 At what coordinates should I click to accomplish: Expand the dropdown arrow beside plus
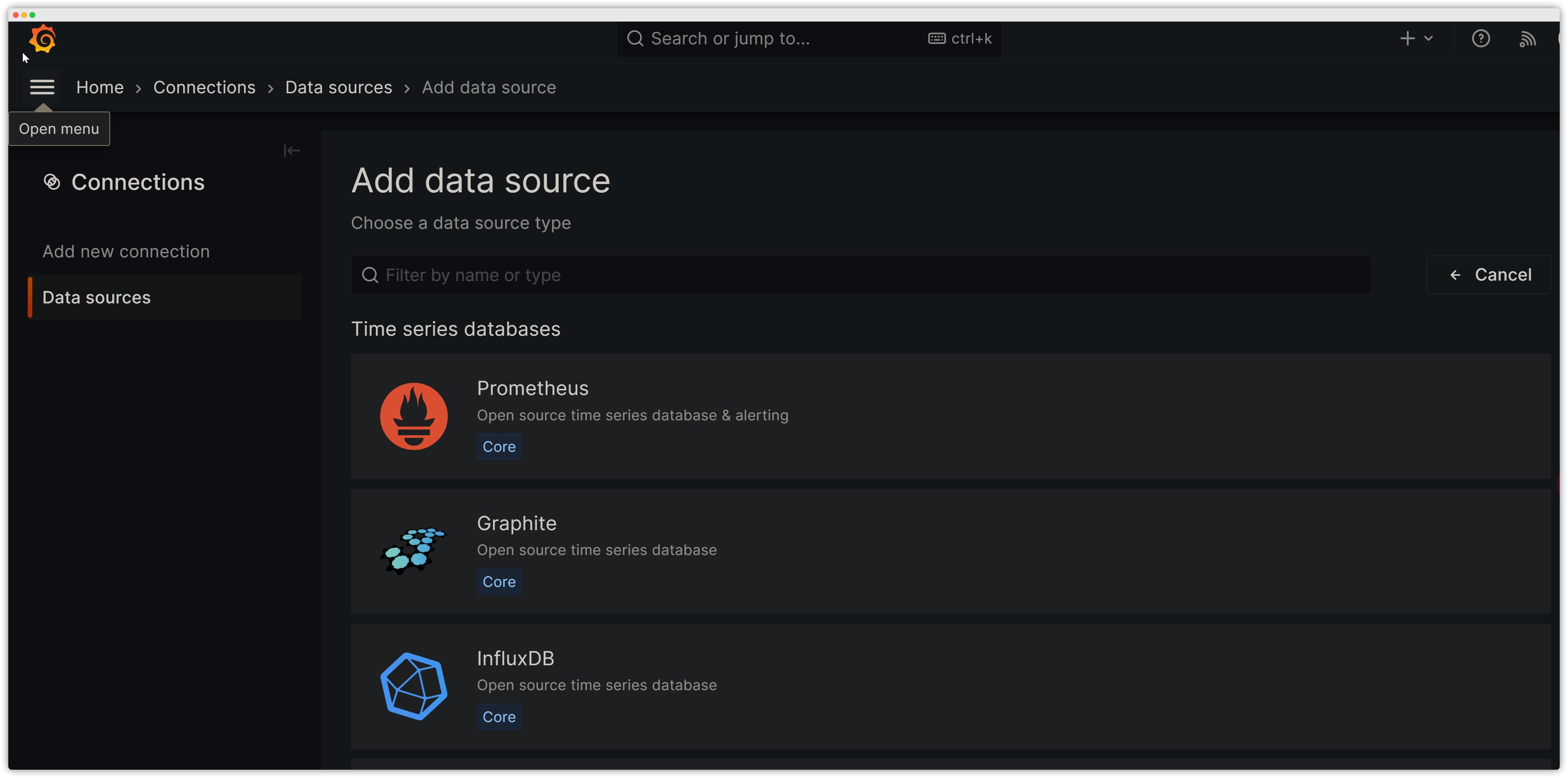[x=1429, y=39]
